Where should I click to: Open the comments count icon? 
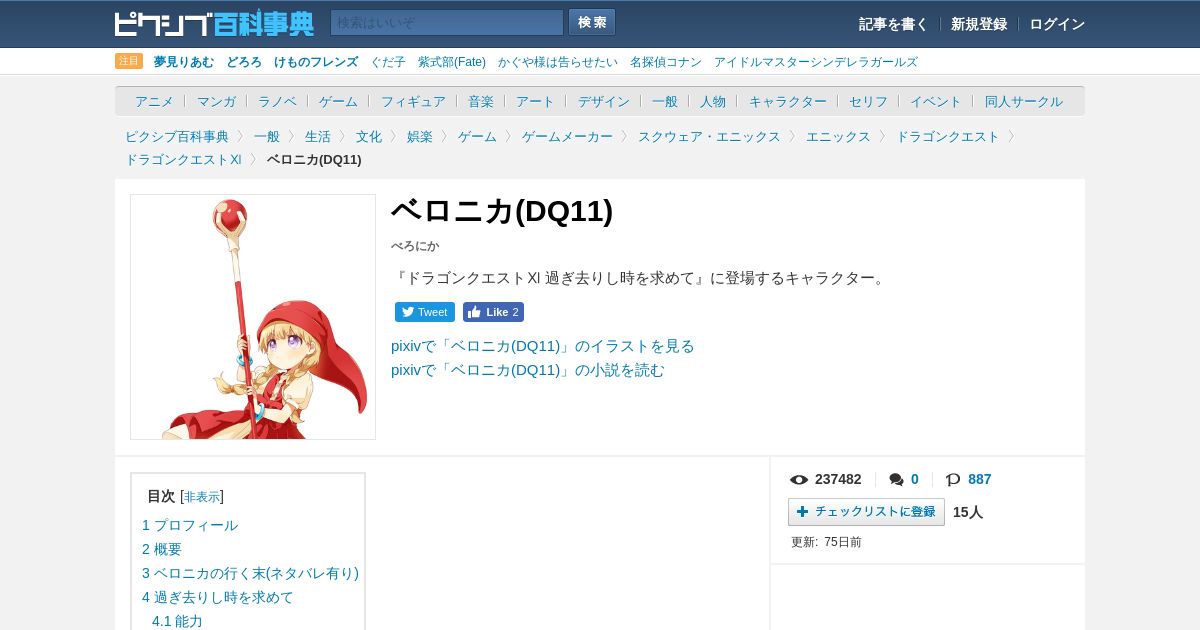coord(896,480)
